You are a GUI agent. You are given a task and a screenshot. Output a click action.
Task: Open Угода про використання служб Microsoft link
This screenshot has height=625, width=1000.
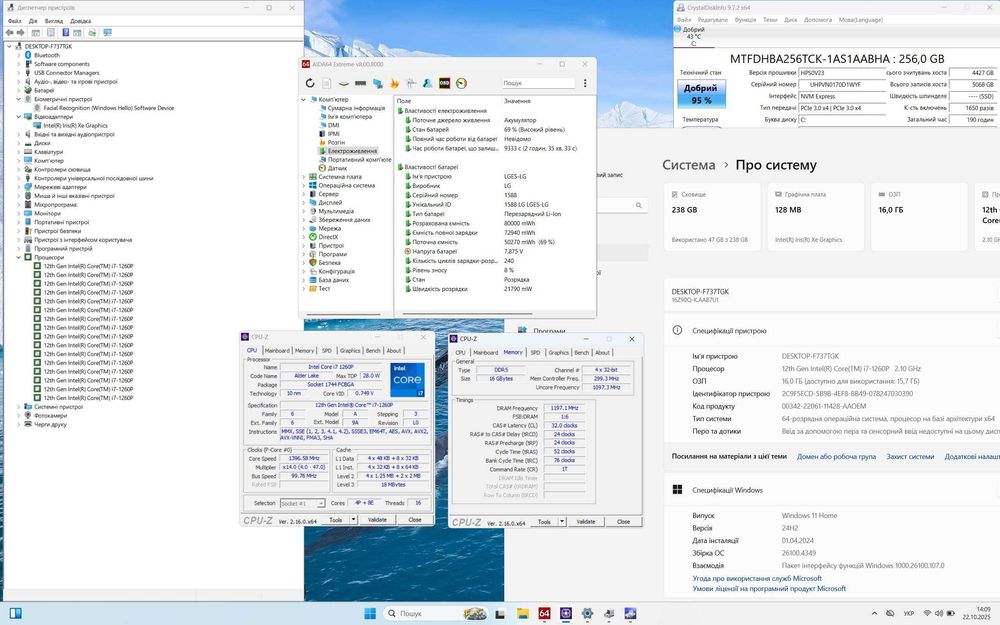757,578
